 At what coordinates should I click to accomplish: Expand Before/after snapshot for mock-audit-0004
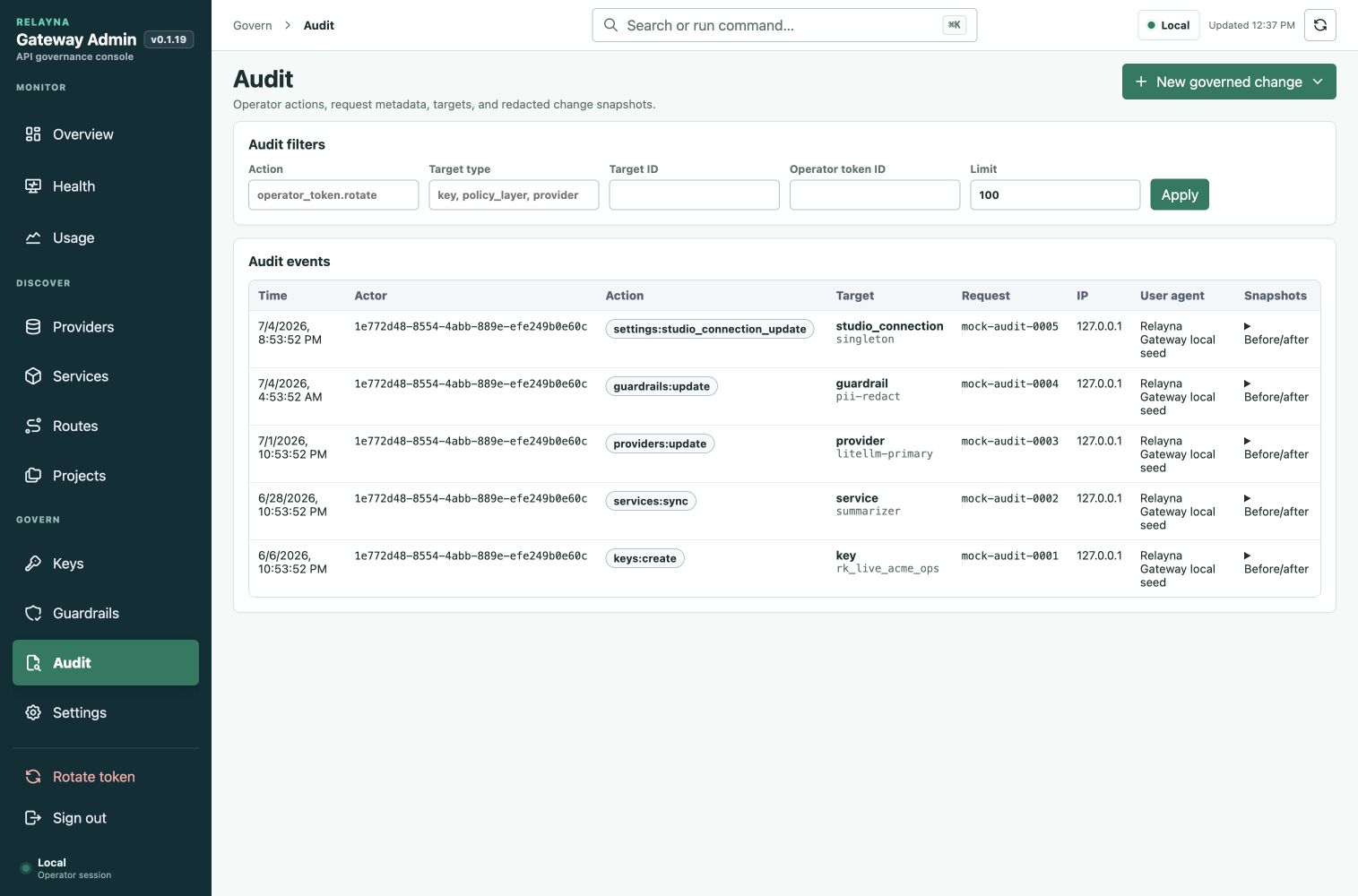[1276, 391]
